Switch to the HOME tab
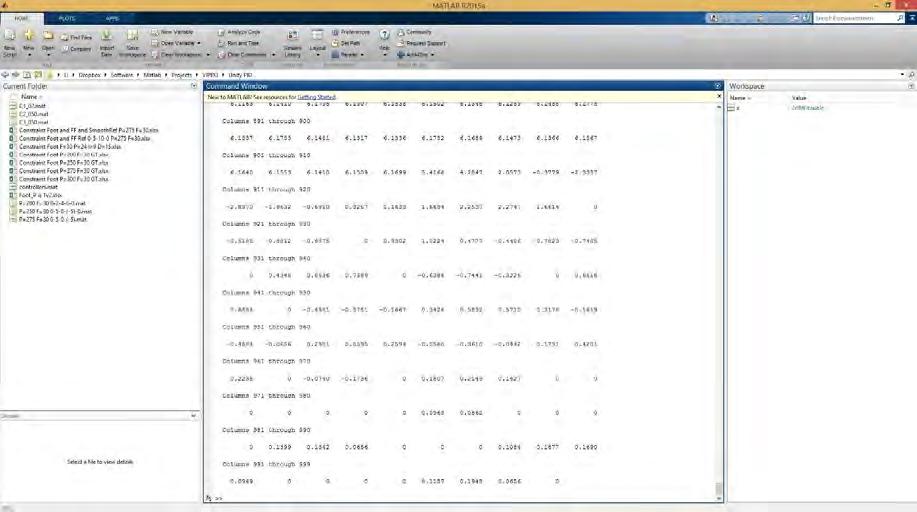The height and width of the screenshot is (512, 917). 21,18
